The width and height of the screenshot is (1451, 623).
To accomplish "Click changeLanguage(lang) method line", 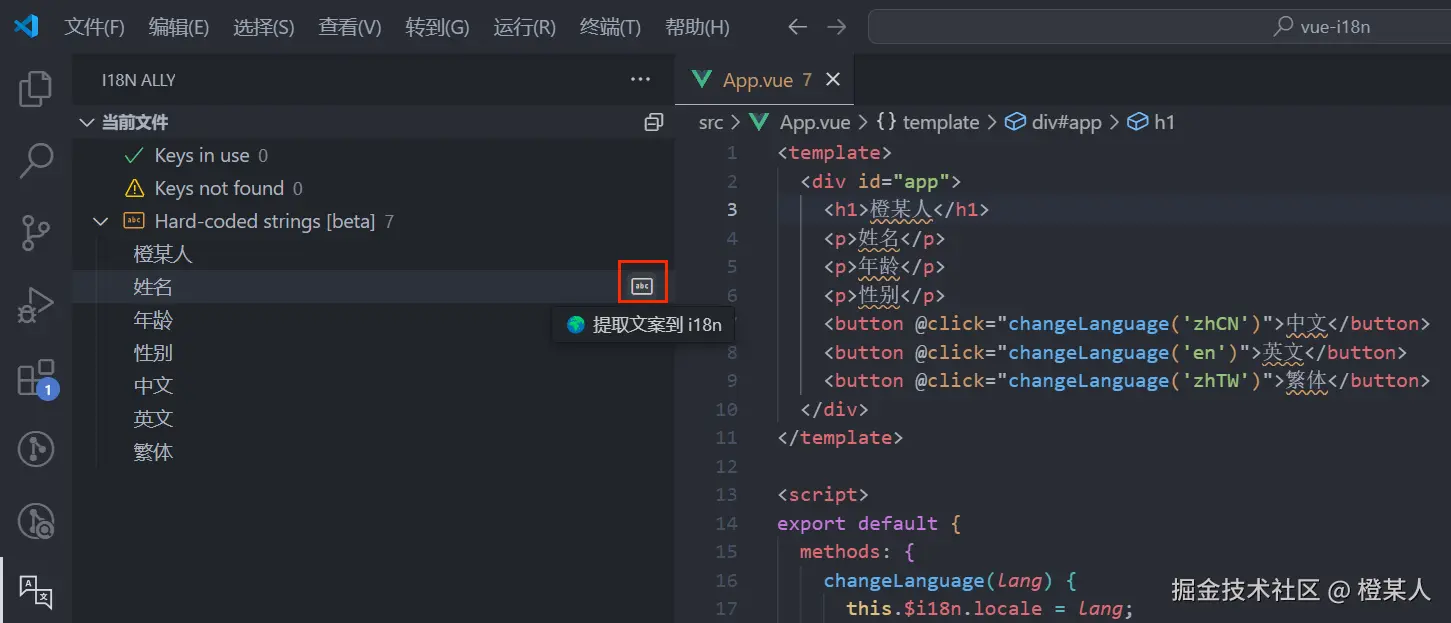I will coord(949,581).
